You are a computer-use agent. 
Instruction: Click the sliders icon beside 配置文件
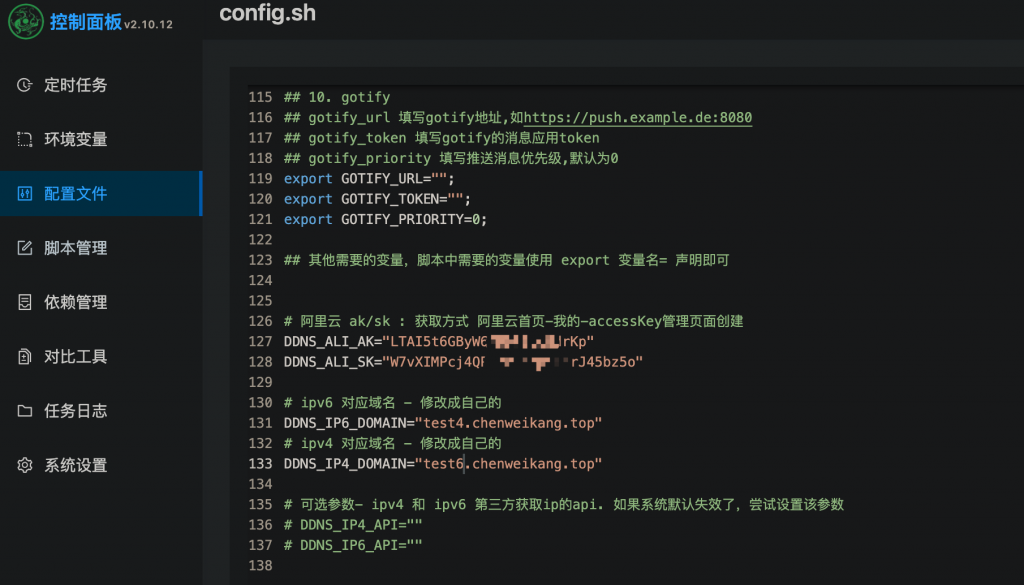pyautogui.click(x=25, y=194)
